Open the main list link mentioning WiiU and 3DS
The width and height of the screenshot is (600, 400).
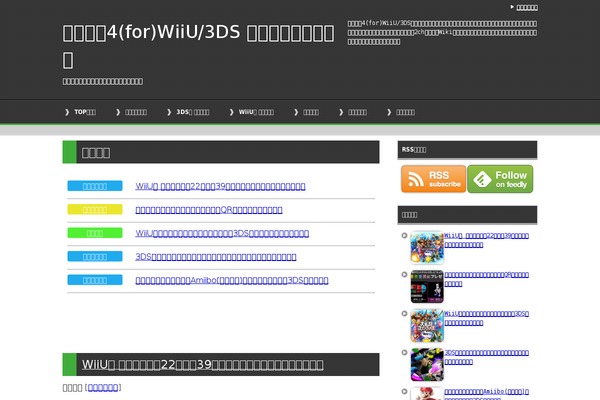pyautogui.click(x=222, y=233)
